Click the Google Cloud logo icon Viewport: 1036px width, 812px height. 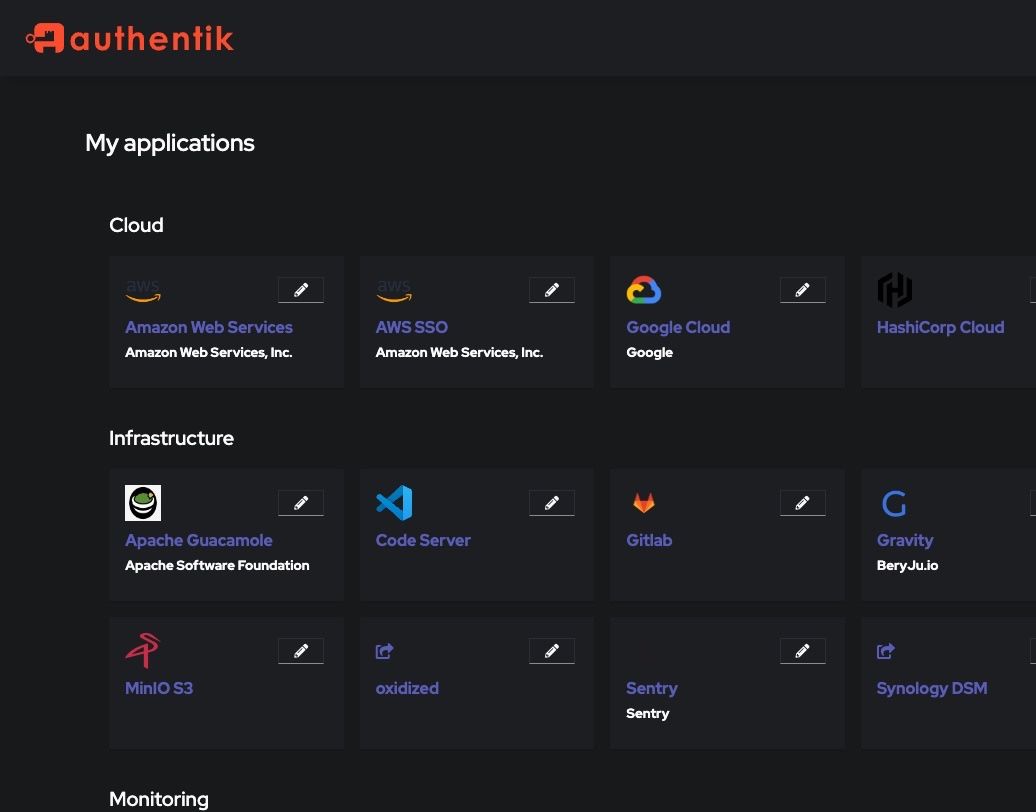[644, 290]
